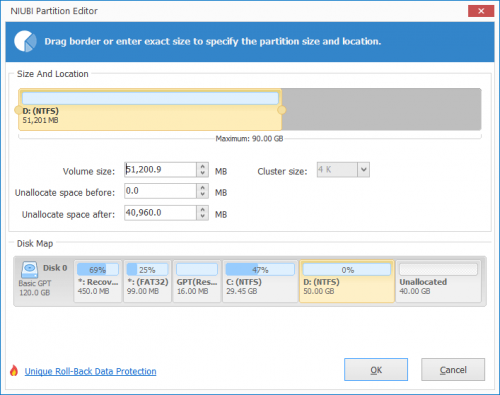500x395 pixels.
Task: Click the Cancel button
Action: click(x=453, y=370)
